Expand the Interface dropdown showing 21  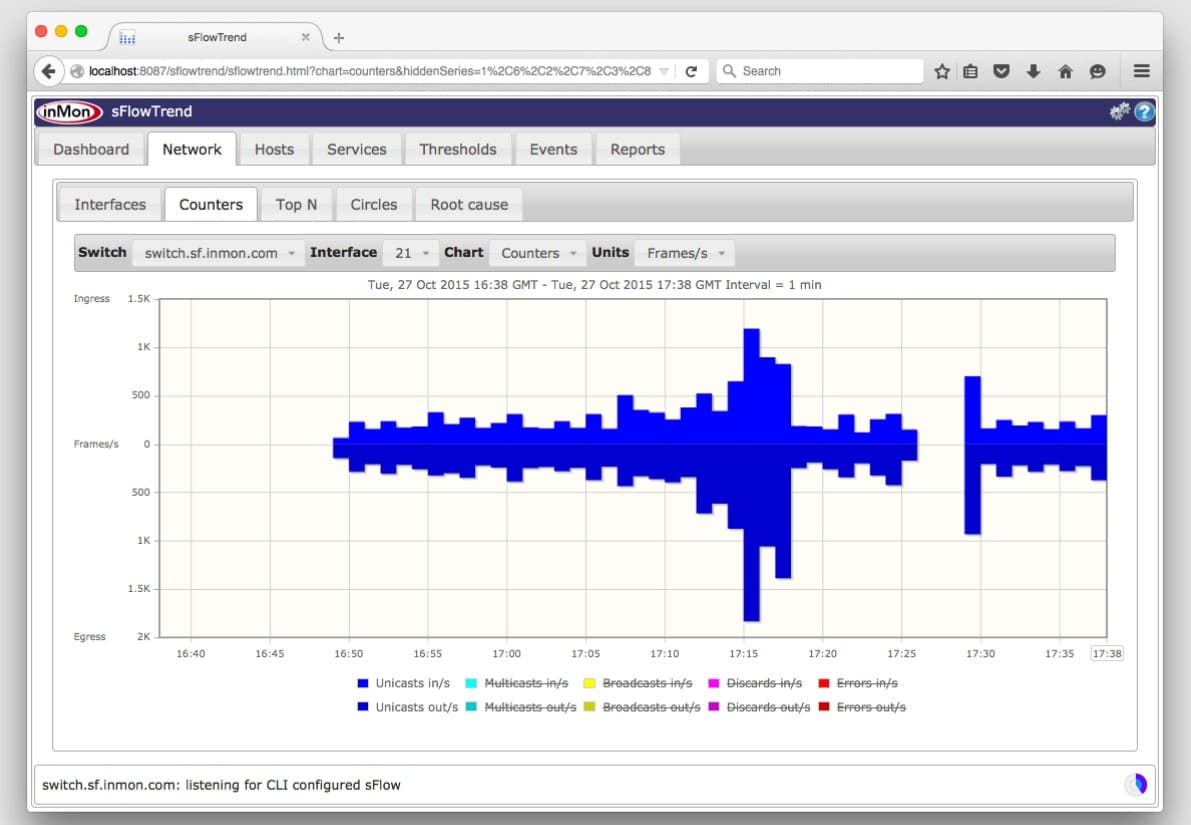[411, 253]
